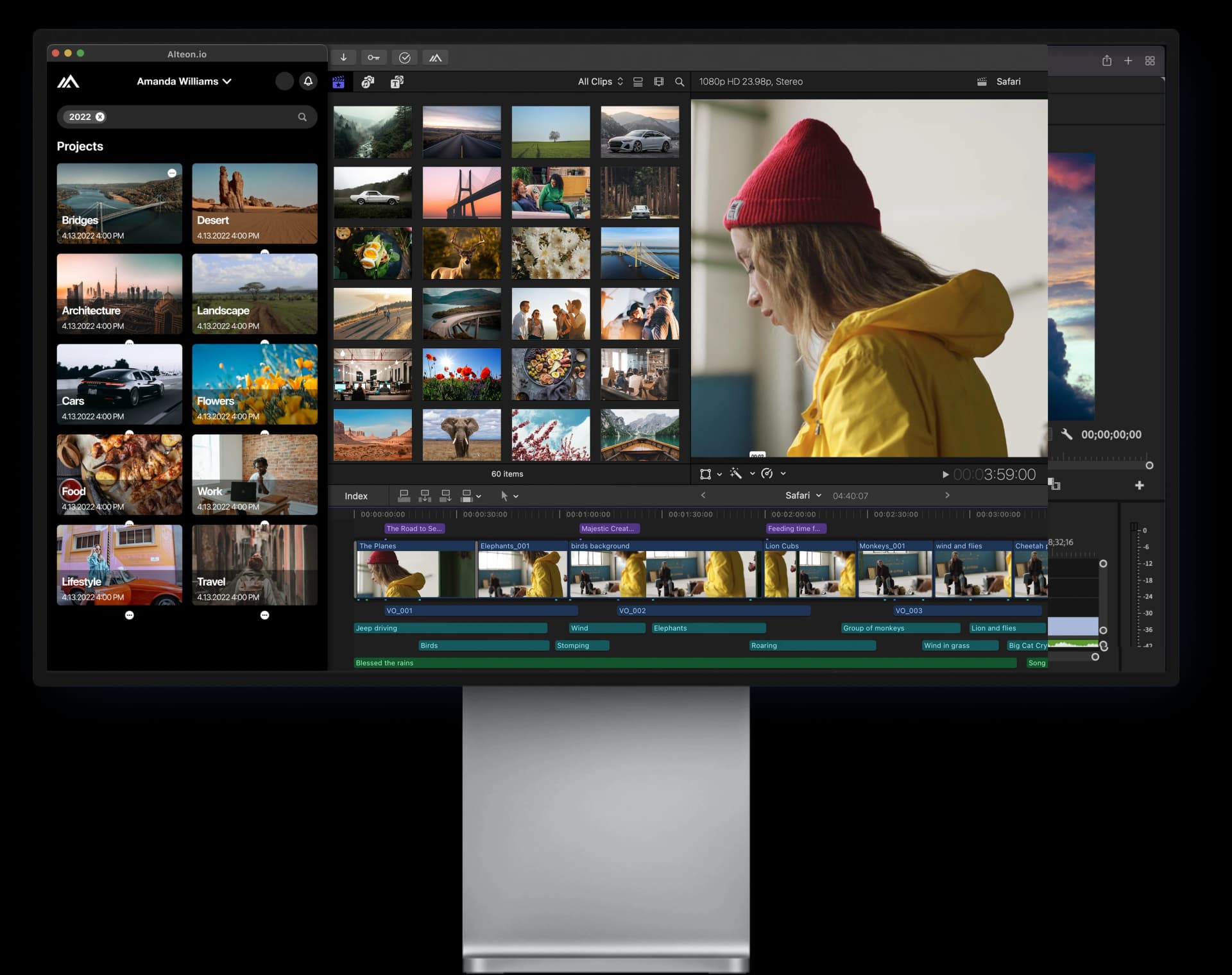Open the Titles and Generators browser
The height and width of the screenshot is (975, 1232).
[397, 81]
